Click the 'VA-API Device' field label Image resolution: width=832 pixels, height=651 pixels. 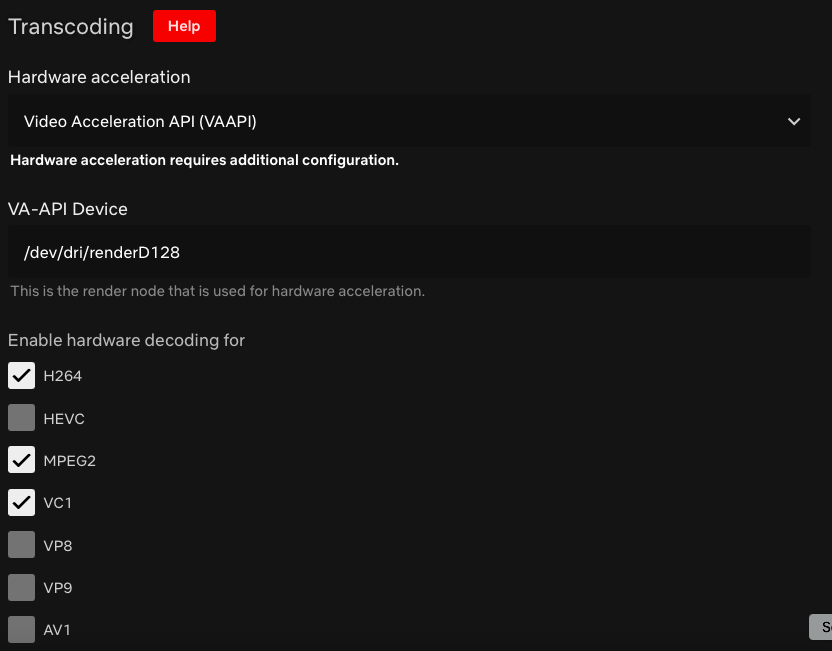point(68,209)
